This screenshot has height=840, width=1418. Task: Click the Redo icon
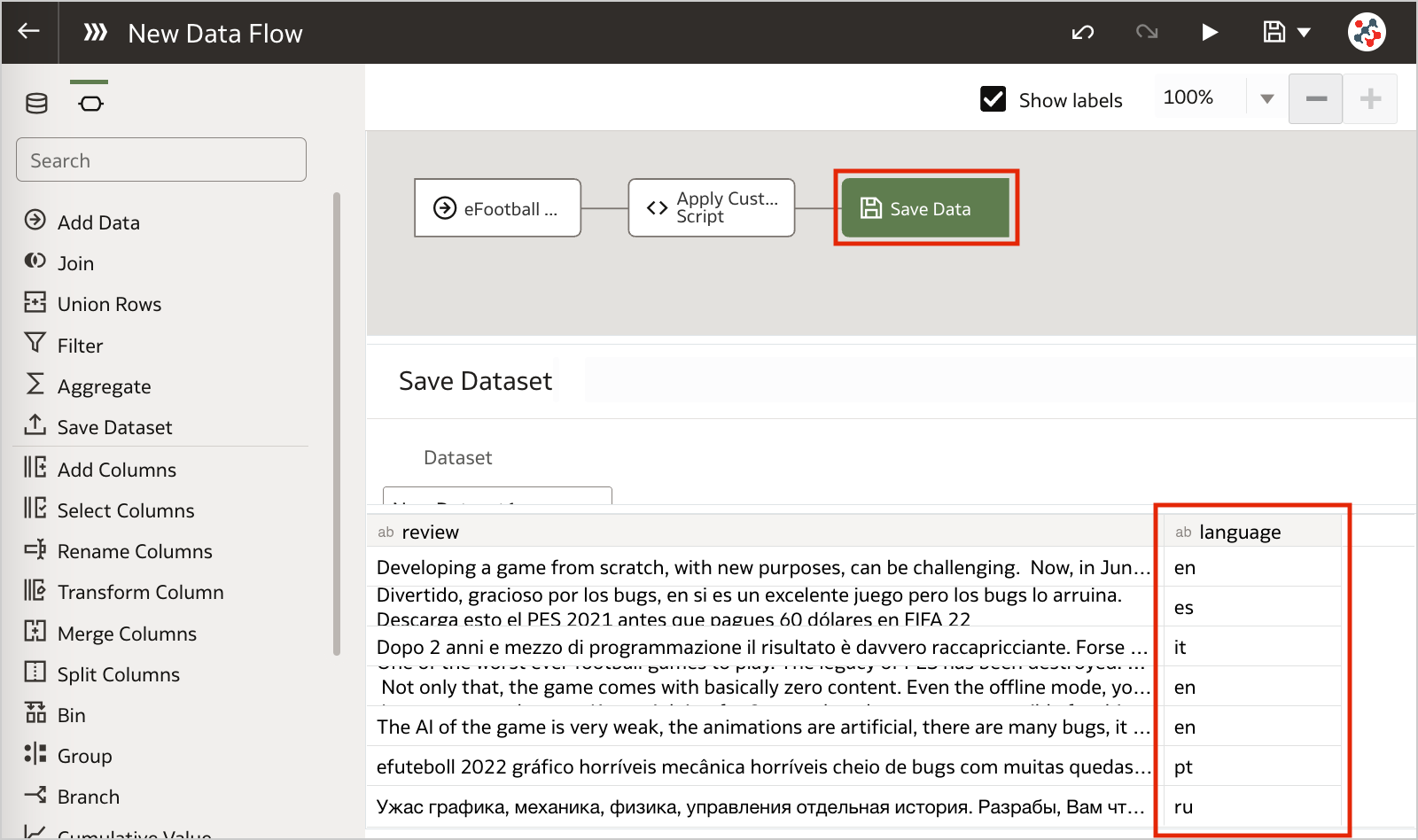(x=1147, y=33)
